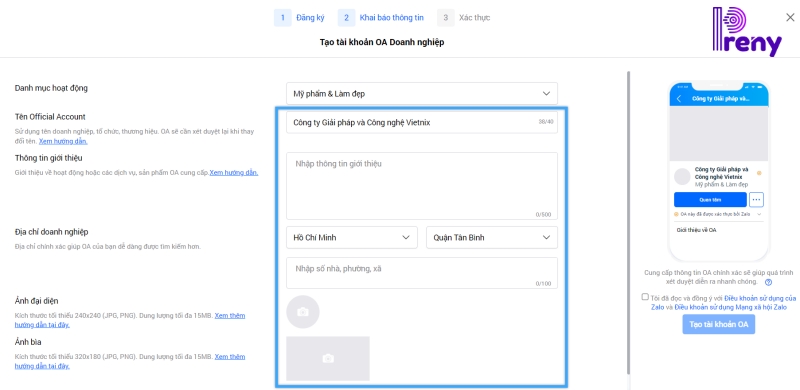Click the Quan tâm button in preview
This screenshot has width=800, height=390.
[x=710, y=200]
